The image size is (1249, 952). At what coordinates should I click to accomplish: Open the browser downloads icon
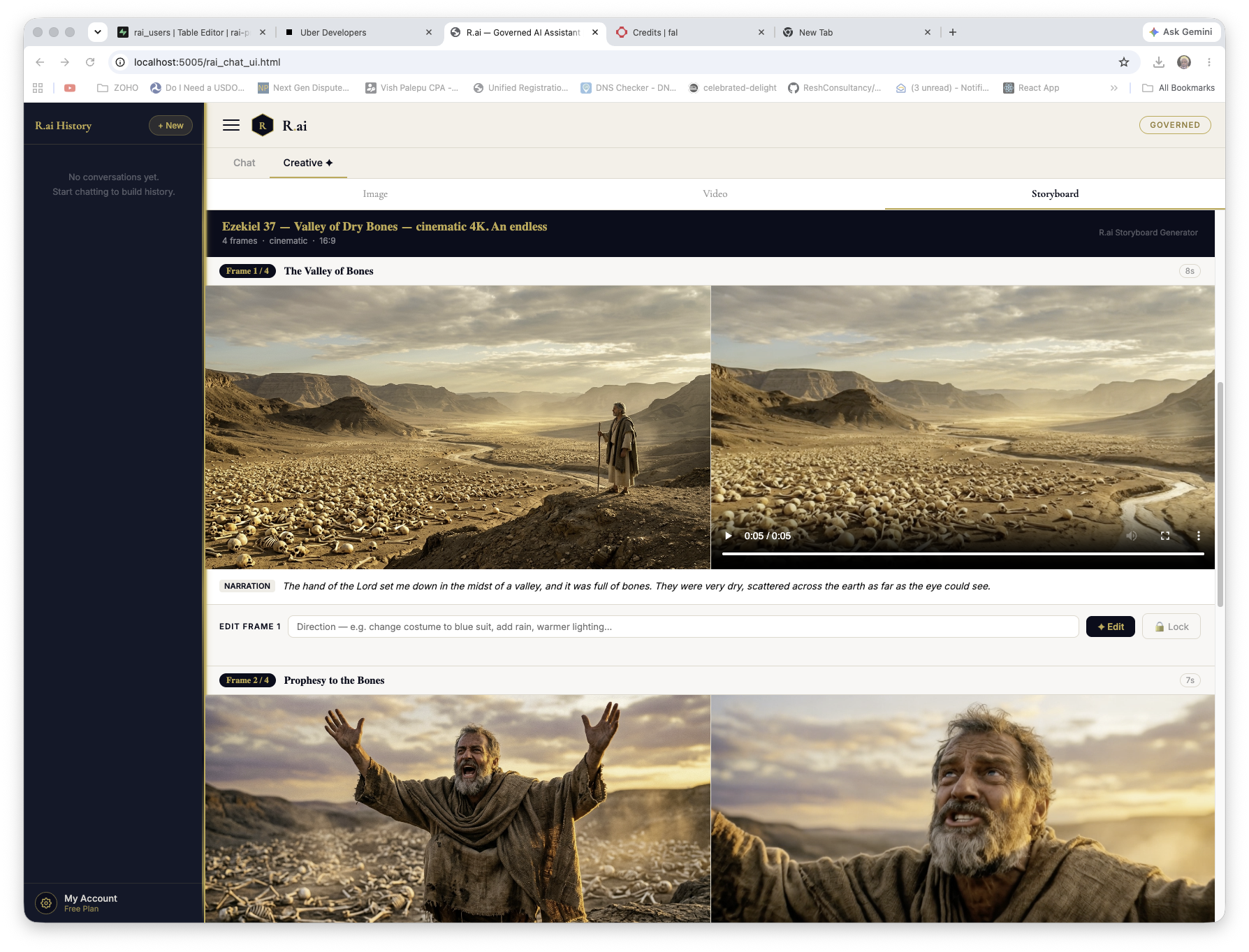pyautogui.click(x=1159, y=62)
